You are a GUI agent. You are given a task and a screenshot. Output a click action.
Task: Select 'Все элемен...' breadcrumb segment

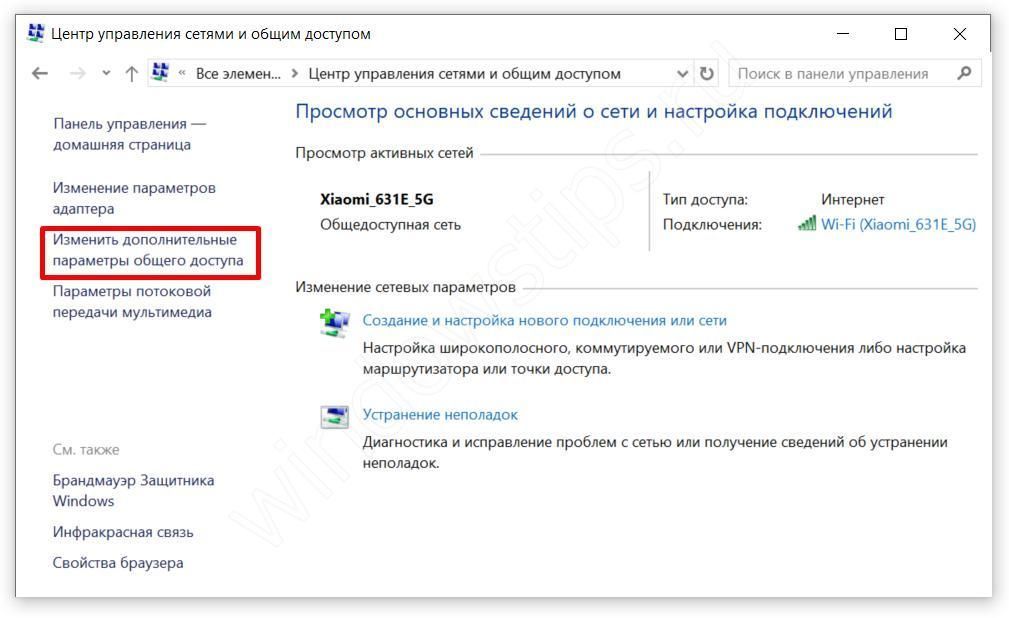238,74
